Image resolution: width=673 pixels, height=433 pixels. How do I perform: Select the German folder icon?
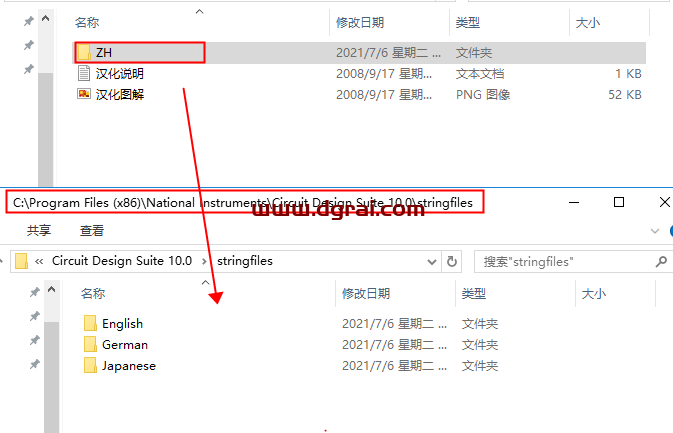(x=90, y=344)
